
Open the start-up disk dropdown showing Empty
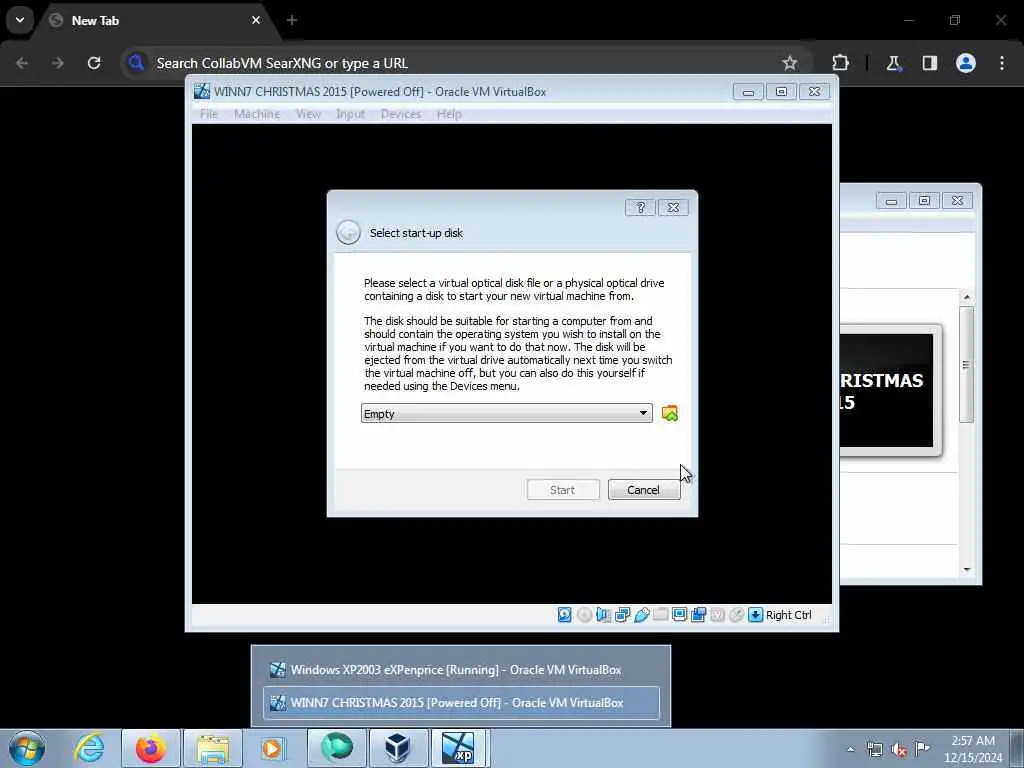tap(506, 413)
